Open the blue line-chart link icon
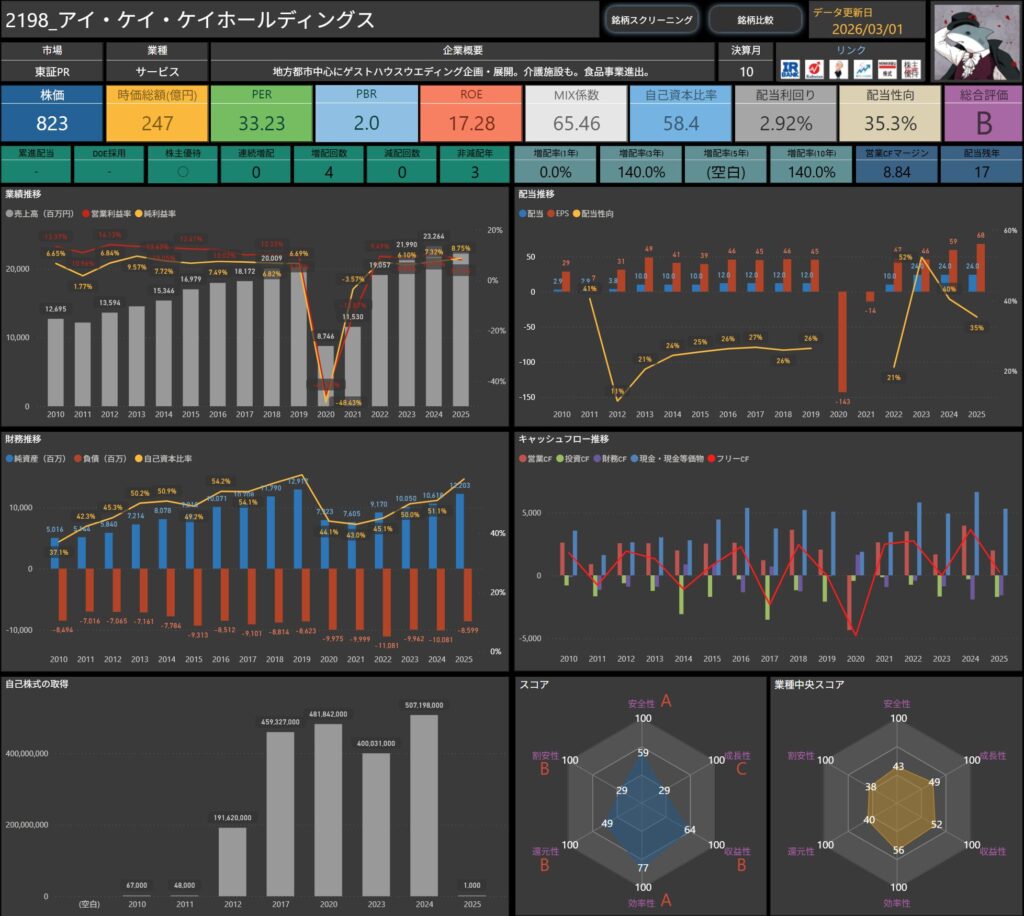1024x916 pixels. pos(862,69)
